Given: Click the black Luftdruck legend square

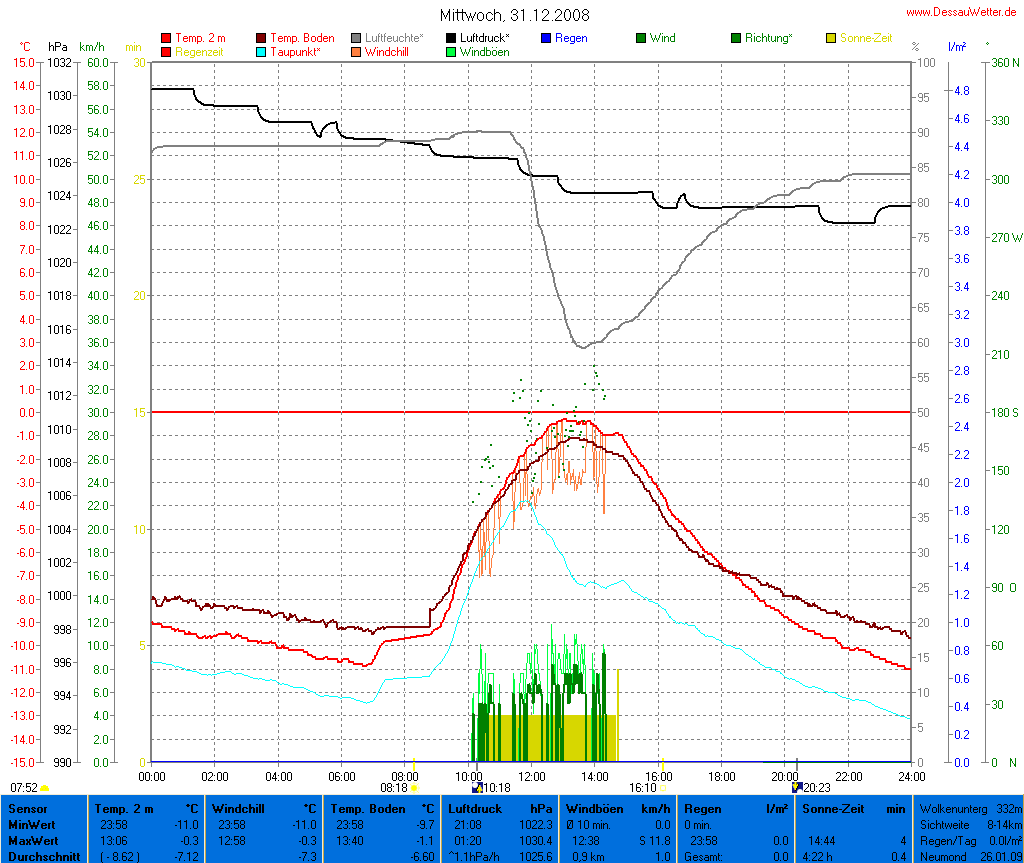Looking at the screenshot, I should [451, 38].
